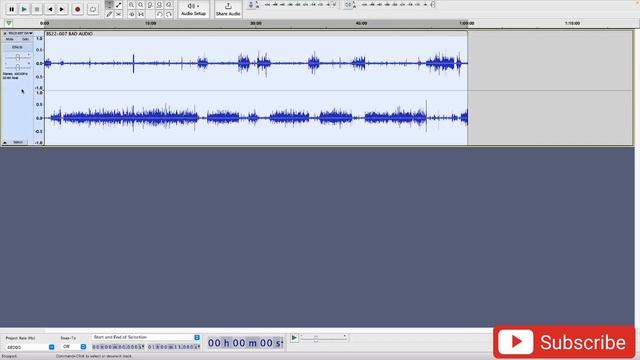Viewport: 640px width, 360px height.
Task: Silence the audio selection
Action: point(141,14)
